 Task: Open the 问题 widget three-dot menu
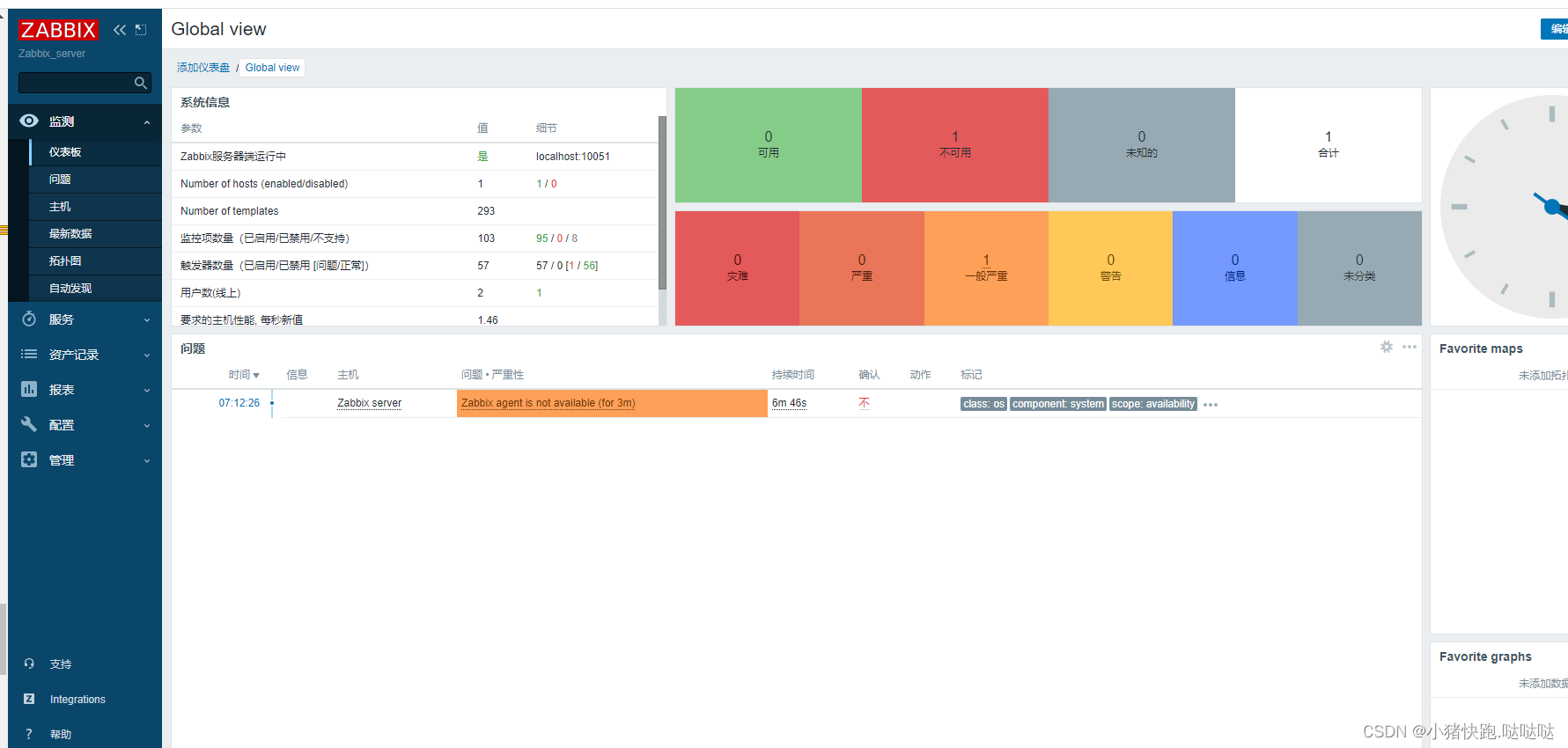point(1410,347)
